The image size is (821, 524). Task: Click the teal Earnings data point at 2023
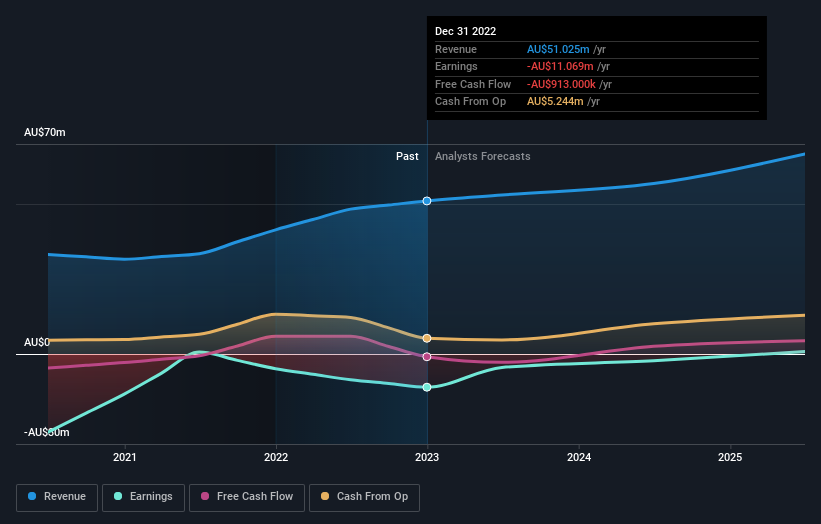tap(427, 387)
